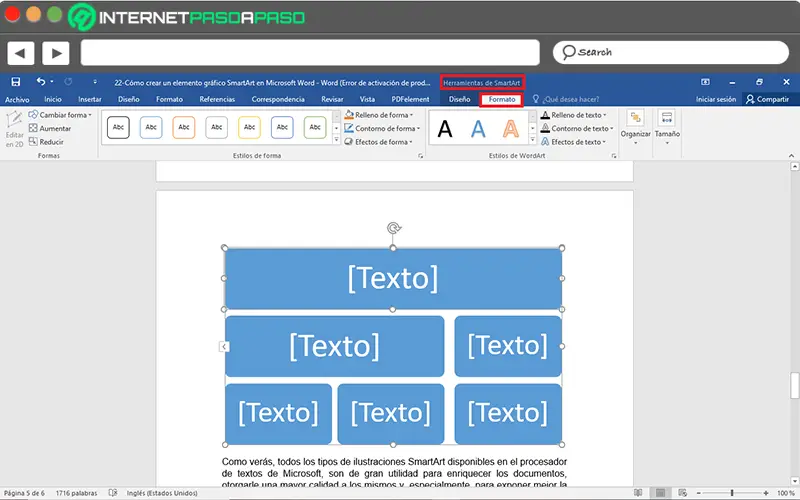Open the SmartArt text pane arrow
This screenshot has width=800, height=500.
pos(223,346)
